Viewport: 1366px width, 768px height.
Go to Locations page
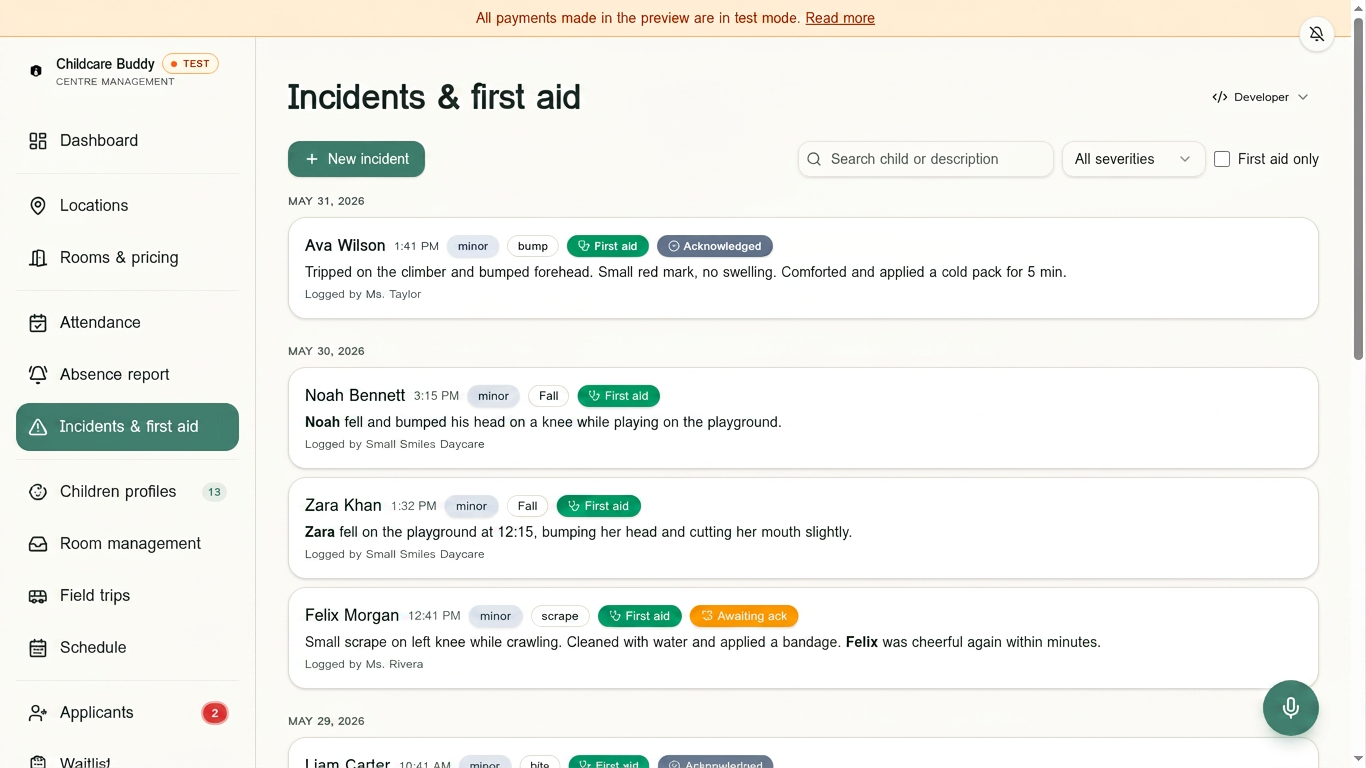pyautogui.click(x=128, y=206)
